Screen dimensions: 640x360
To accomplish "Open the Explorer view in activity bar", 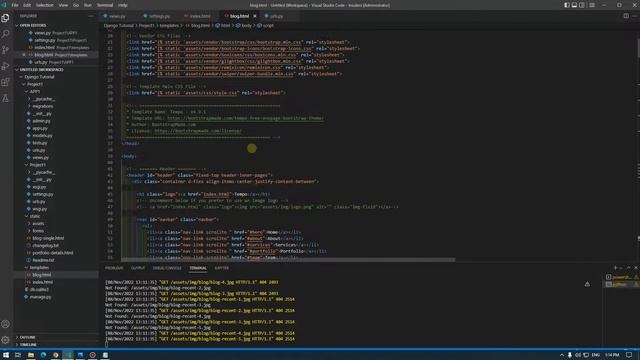I will point(5,18).
